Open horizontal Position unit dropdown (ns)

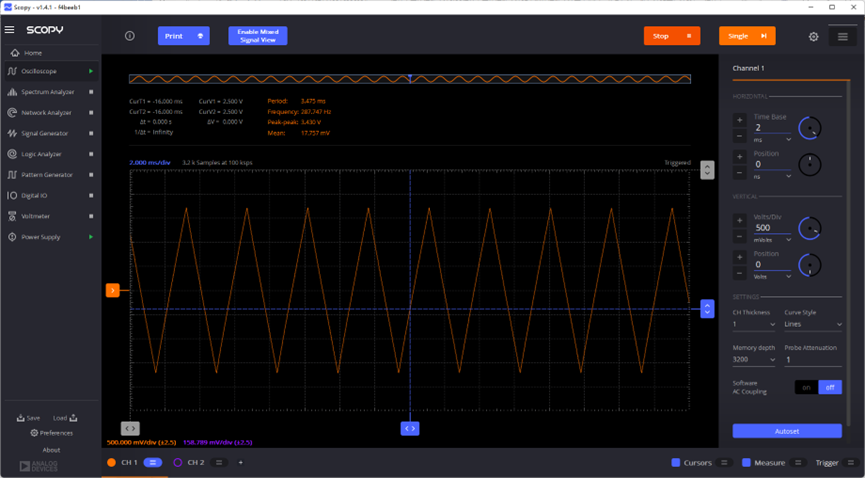[772, 177]
